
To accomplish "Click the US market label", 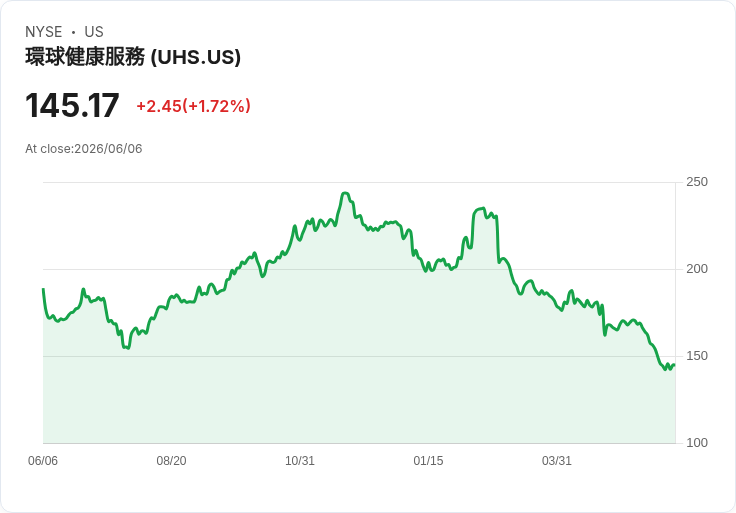I will pyautogui.click(x=94, y=32).
